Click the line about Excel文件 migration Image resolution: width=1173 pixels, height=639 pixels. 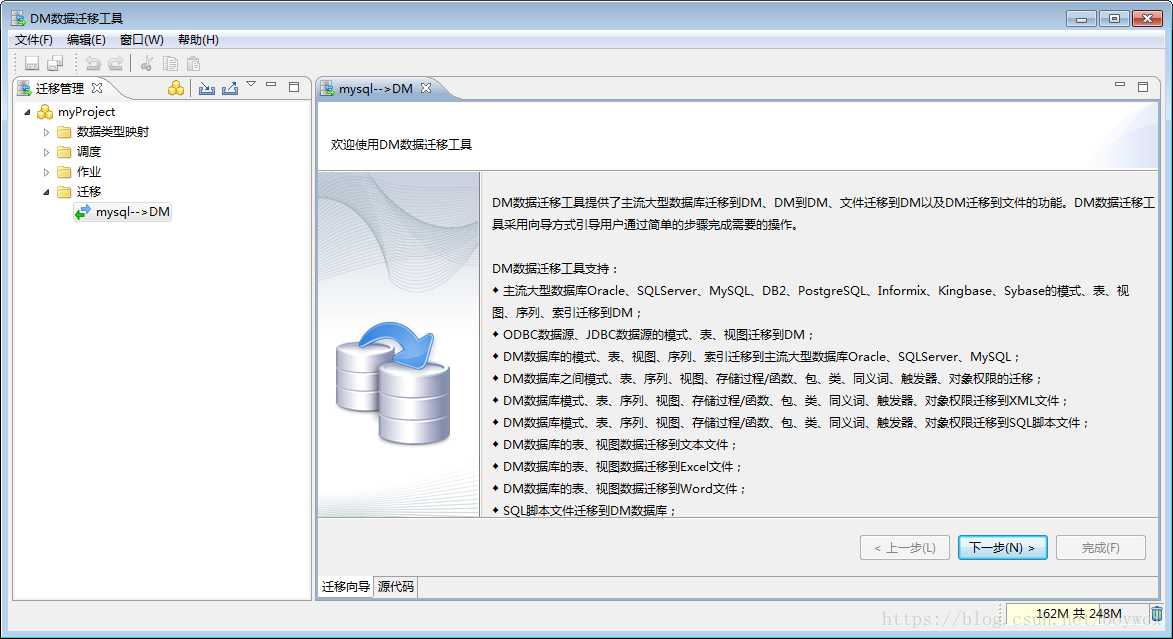[x=617, y=467]
